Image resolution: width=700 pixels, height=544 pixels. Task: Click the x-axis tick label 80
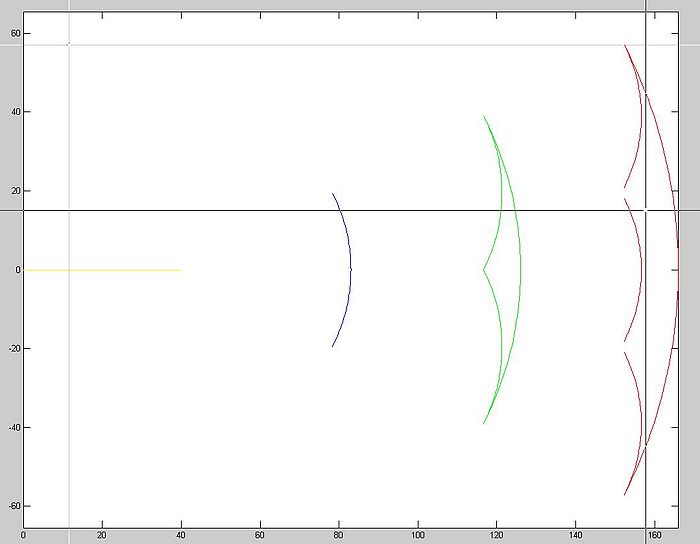pyautogui.click(x=339, y=536)
